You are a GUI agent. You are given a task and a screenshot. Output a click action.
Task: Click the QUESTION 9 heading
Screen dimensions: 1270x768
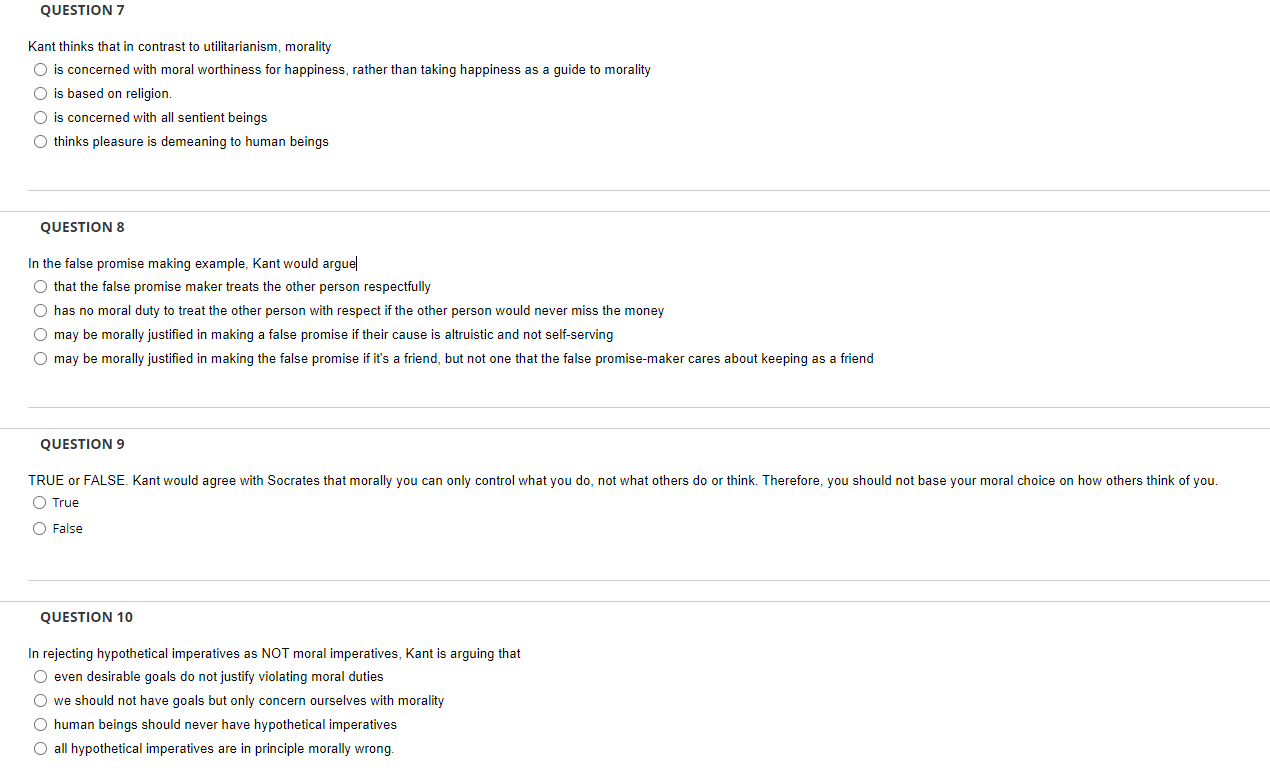(x=82, y=444)
